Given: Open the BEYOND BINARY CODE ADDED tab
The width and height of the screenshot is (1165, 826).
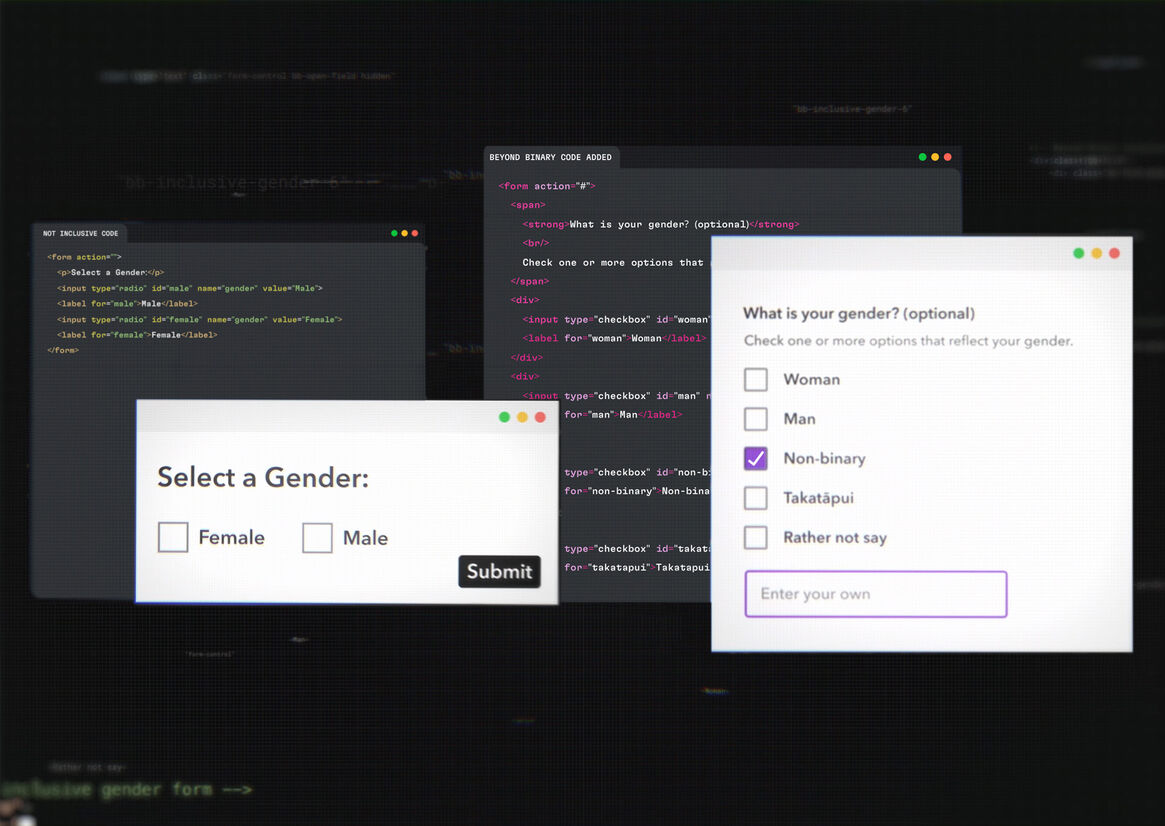Looking at the screenshot, I should tap(550, 158).
